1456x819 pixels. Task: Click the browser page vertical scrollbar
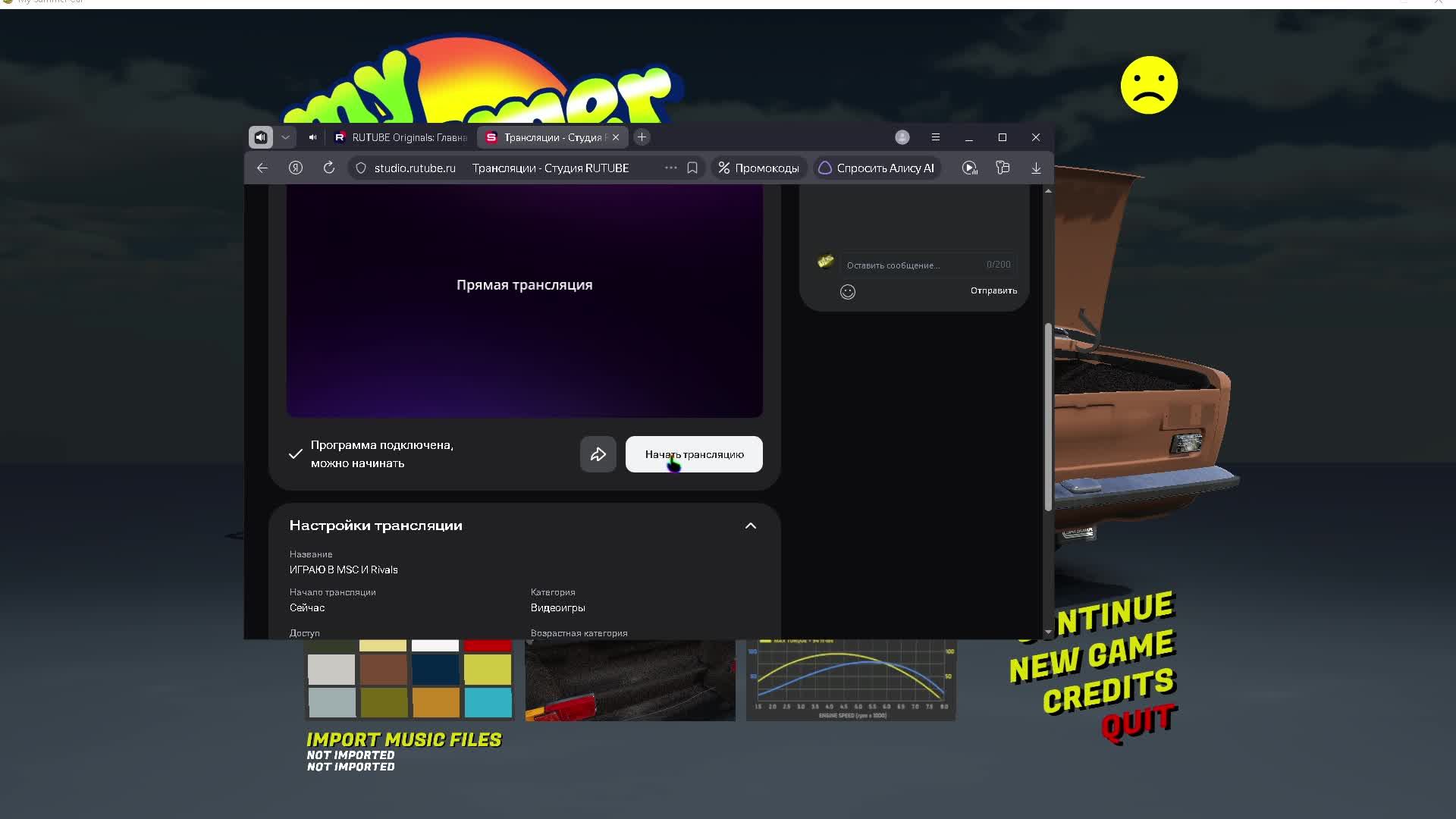pyautogui.click(x=1048, y=417)
